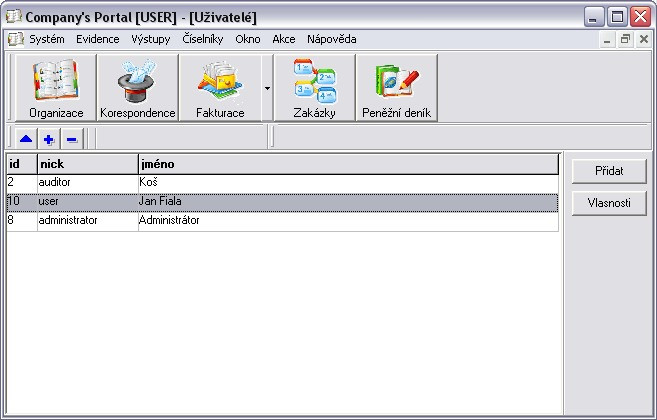The height and width of the screenshot is (420, 657).
Task: Expand the Fakturace dropdown arrow
Action: 267,88
